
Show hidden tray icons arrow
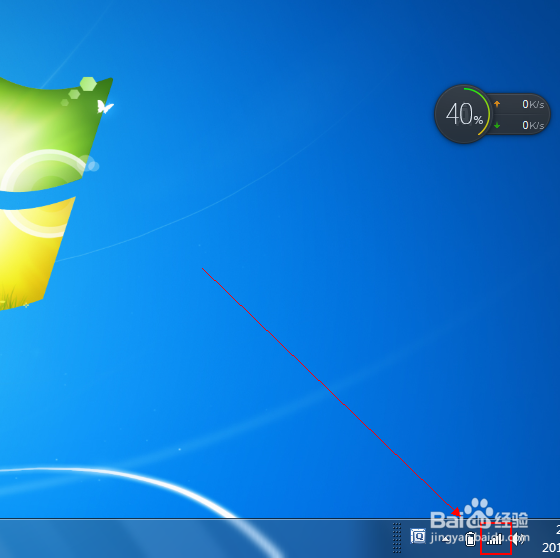[446, 539]
